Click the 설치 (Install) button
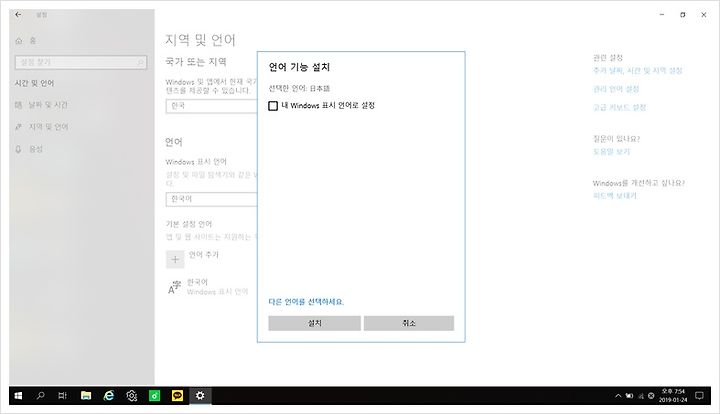Screen dimensions: 720x414 tap(315, 323)
